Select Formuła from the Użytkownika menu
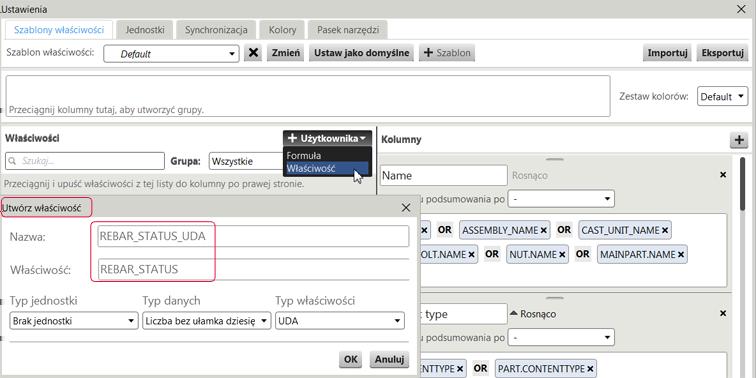 [x=303, y=156]
